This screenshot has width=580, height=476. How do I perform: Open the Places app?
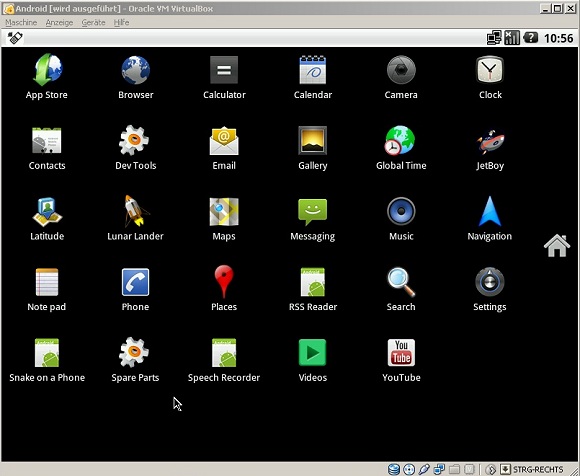(x=224, y=289)
